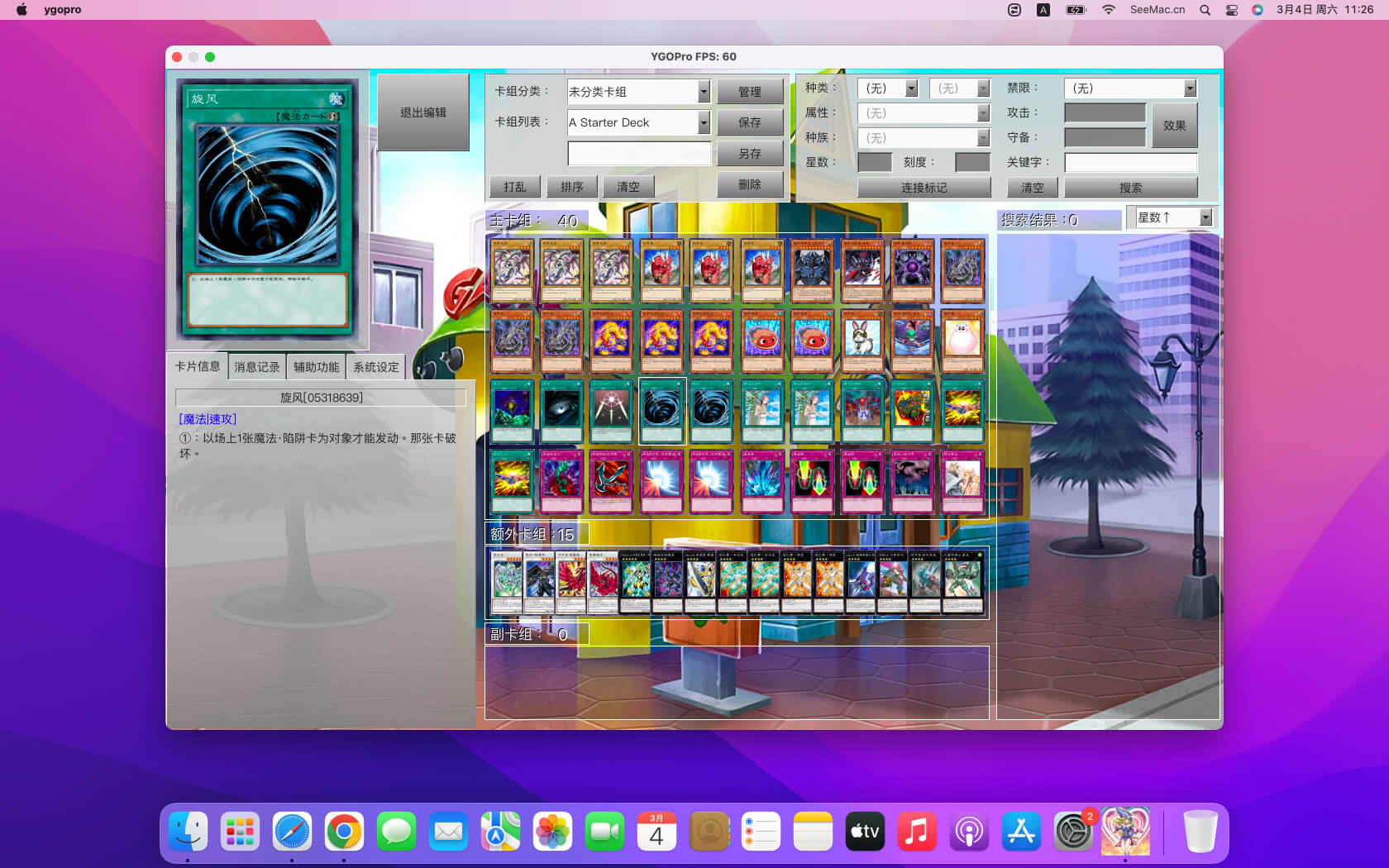Select the white rabbit card in main deck
The width and height of the screenshot is (1389, 868).
tap(862, 341)
